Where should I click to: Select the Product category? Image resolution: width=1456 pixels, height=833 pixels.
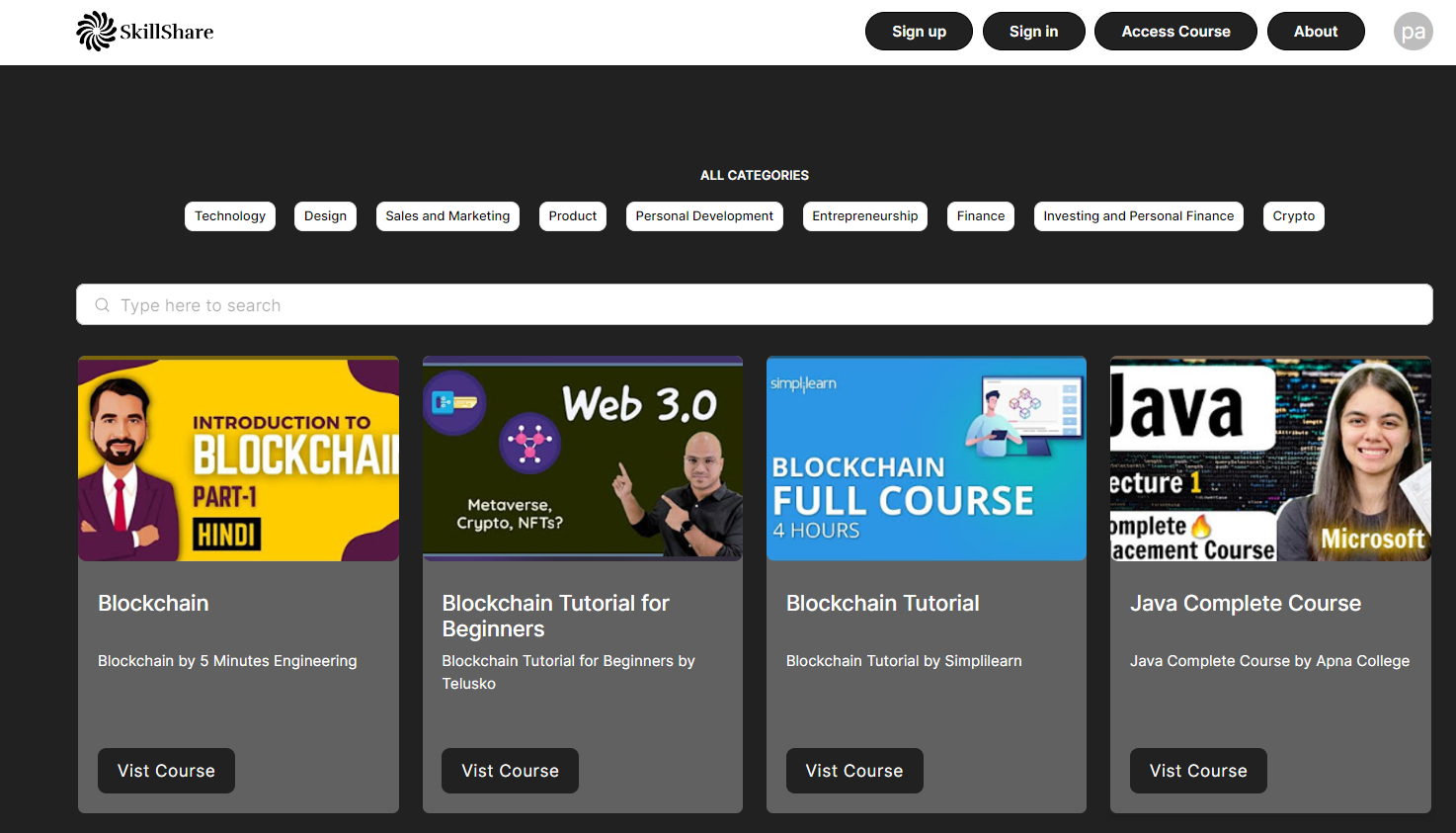573,216
